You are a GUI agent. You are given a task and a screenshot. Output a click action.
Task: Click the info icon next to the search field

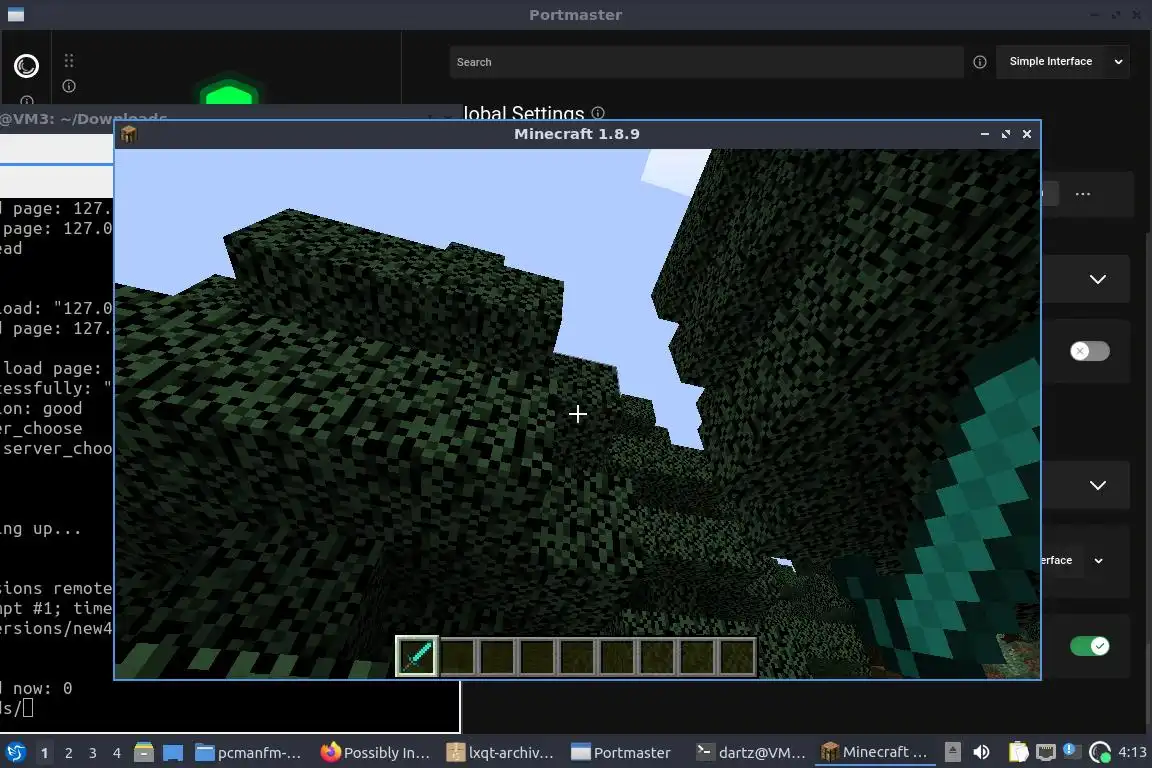tap(979, 62)
